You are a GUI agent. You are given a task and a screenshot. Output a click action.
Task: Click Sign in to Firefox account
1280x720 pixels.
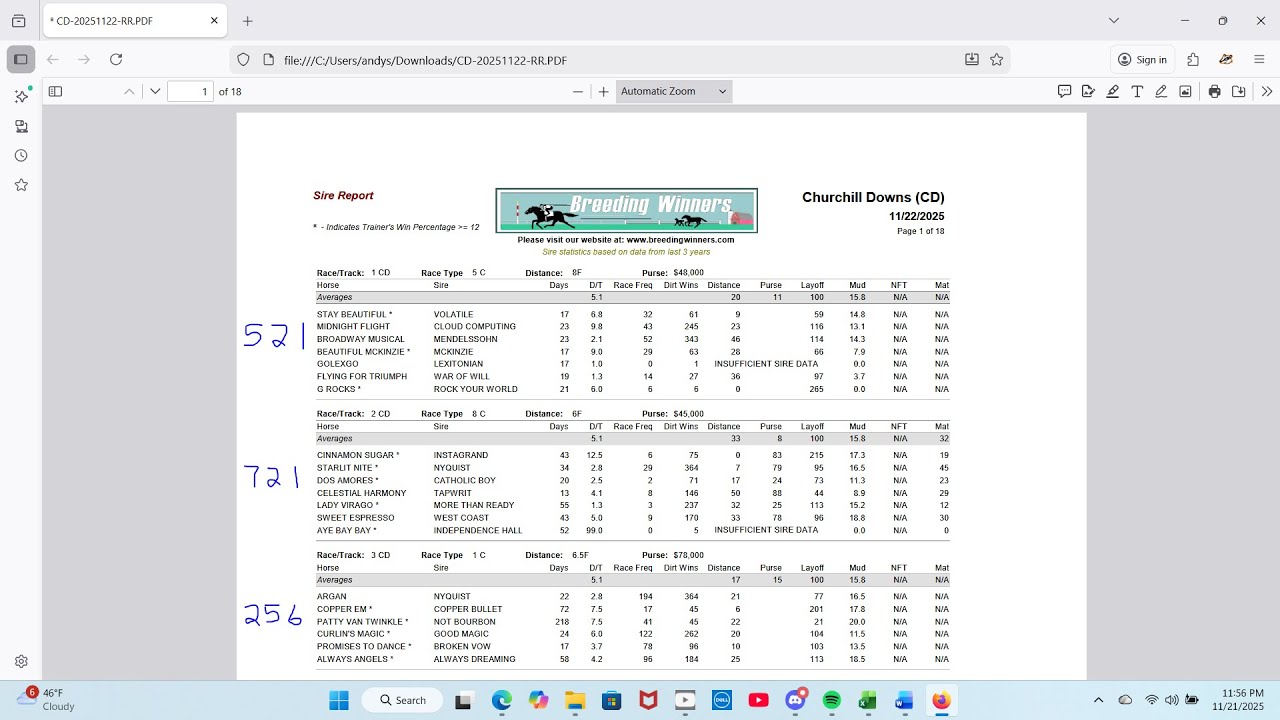1142,60
